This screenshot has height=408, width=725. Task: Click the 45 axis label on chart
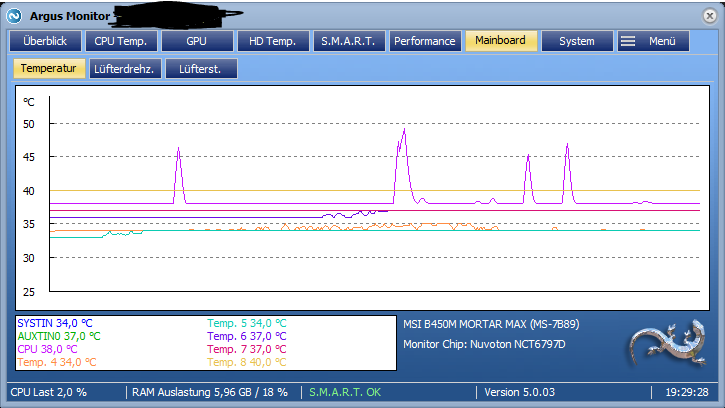tap(29, 157)
